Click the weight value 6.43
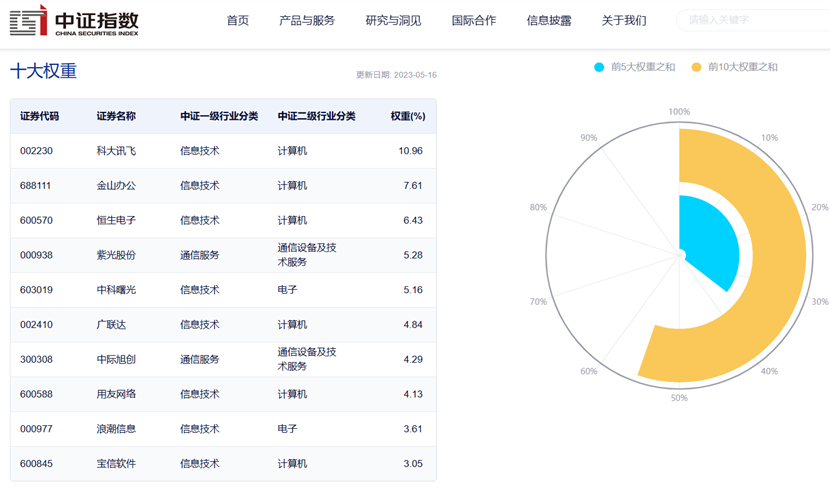 tap(413, 220)
